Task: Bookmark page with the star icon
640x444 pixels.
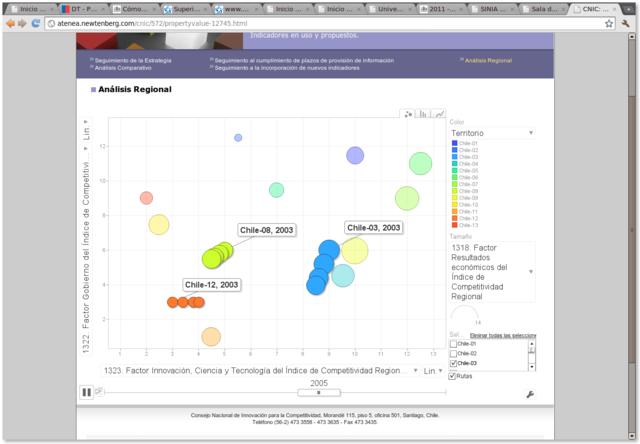Action: [x=609, y=22]
